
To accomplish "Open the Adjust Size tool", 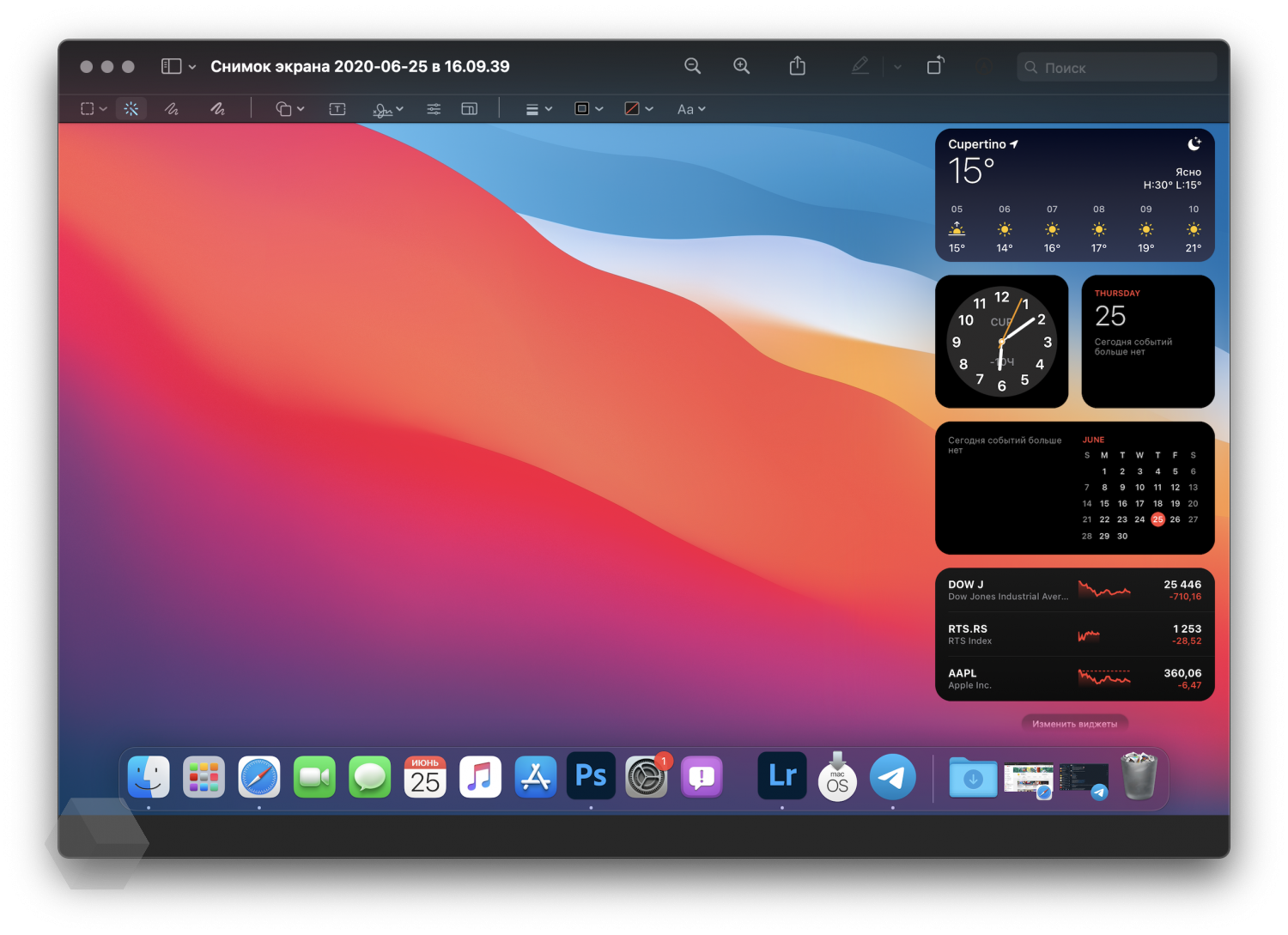I will coord(469,109).
